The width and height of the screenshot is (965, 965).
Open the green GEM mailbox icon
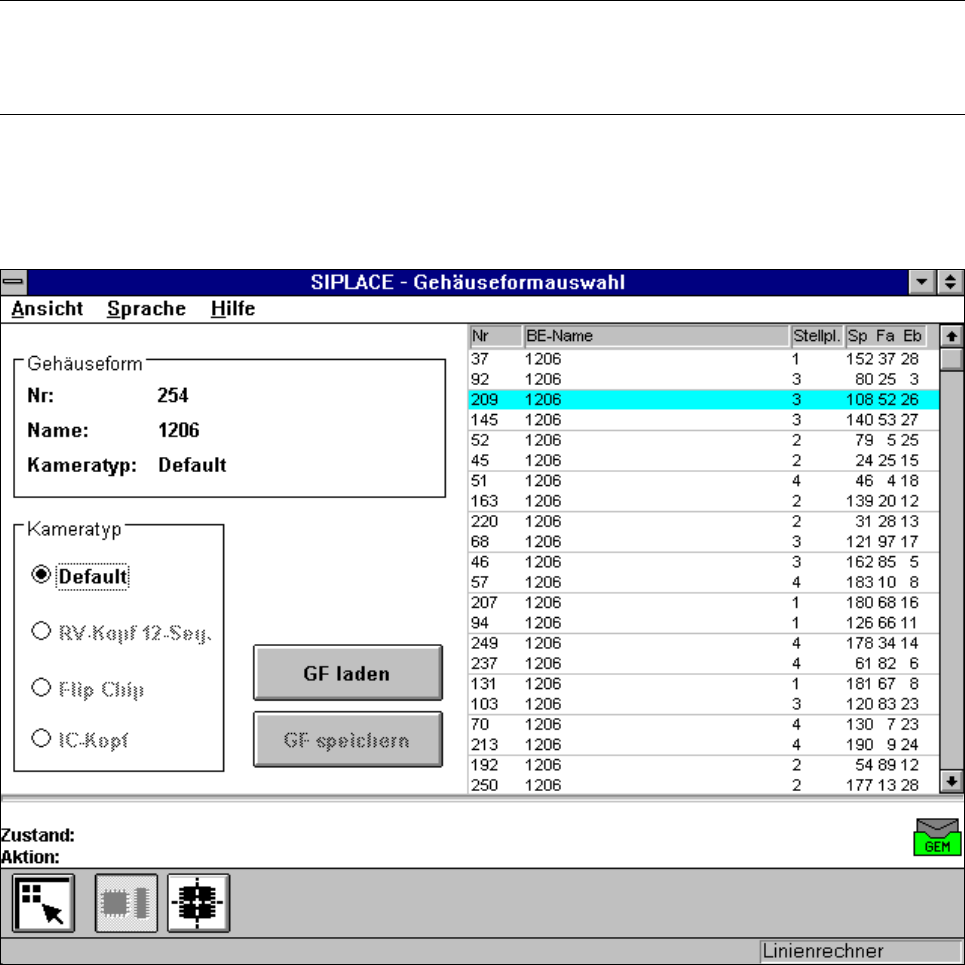[937, 837]
